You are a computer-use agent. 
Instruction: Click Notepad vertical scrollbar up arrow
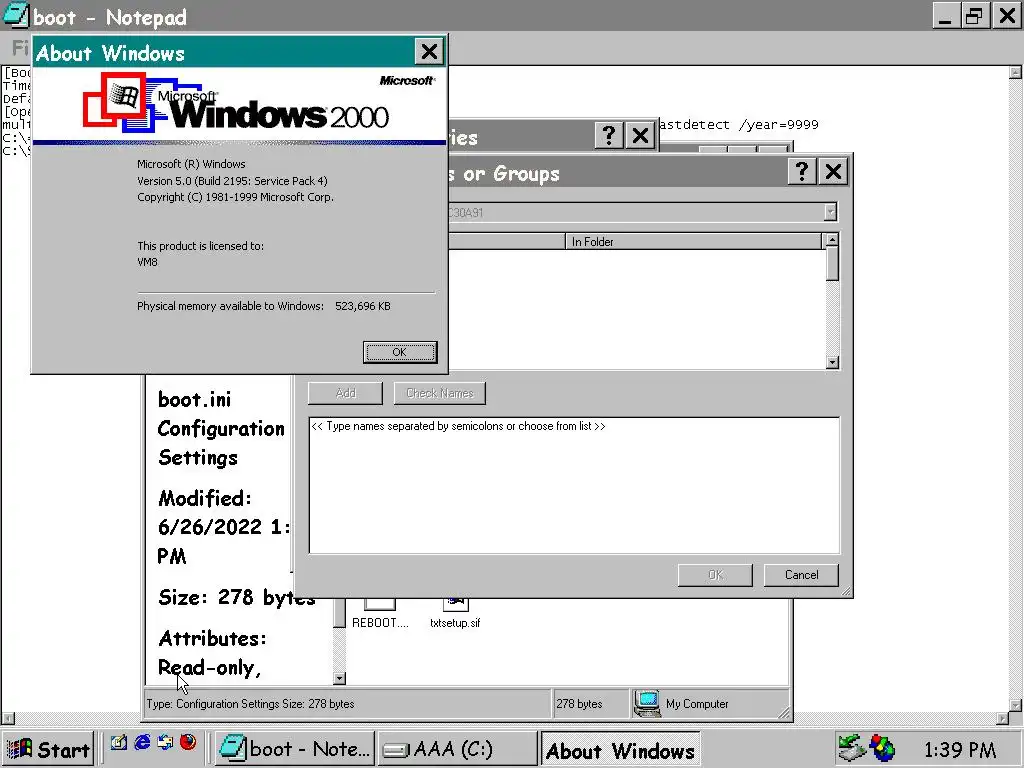click(x=1016, y=72)
